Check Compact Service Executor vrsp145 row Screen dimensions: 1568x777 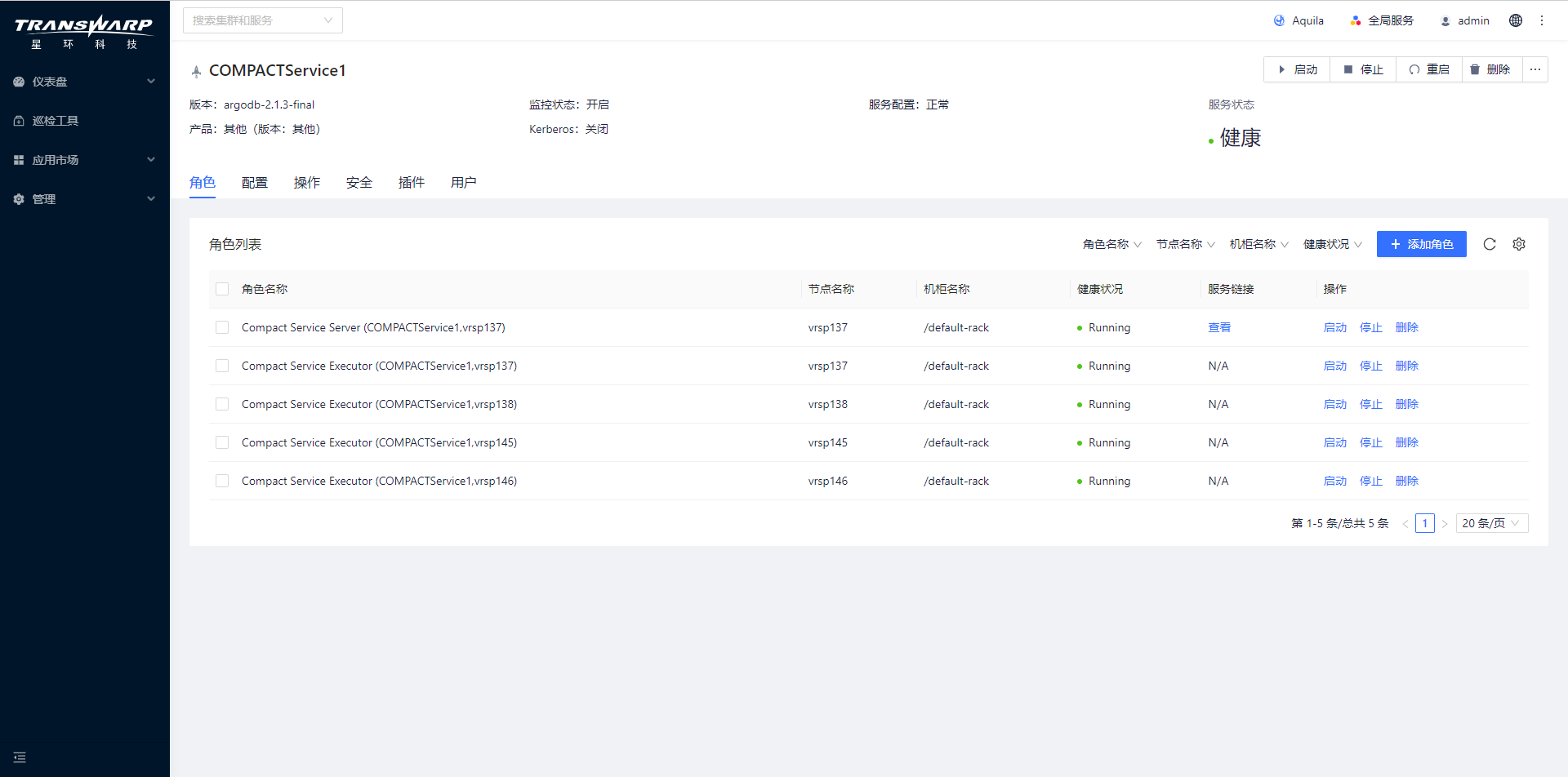222,442
